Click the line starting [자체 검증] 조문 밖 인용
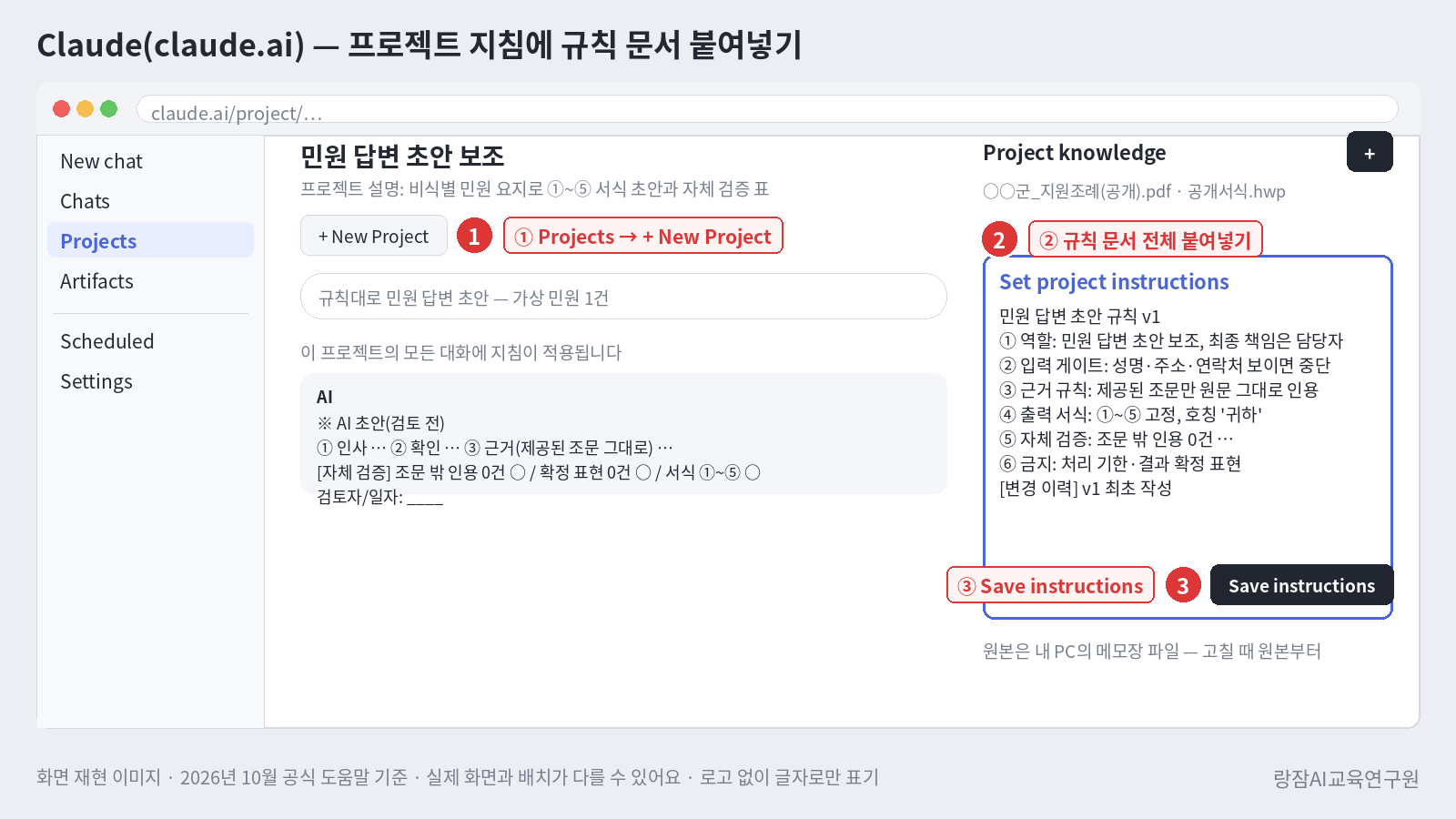Viewport: 1456px width, 819px height. coord(539,471)
